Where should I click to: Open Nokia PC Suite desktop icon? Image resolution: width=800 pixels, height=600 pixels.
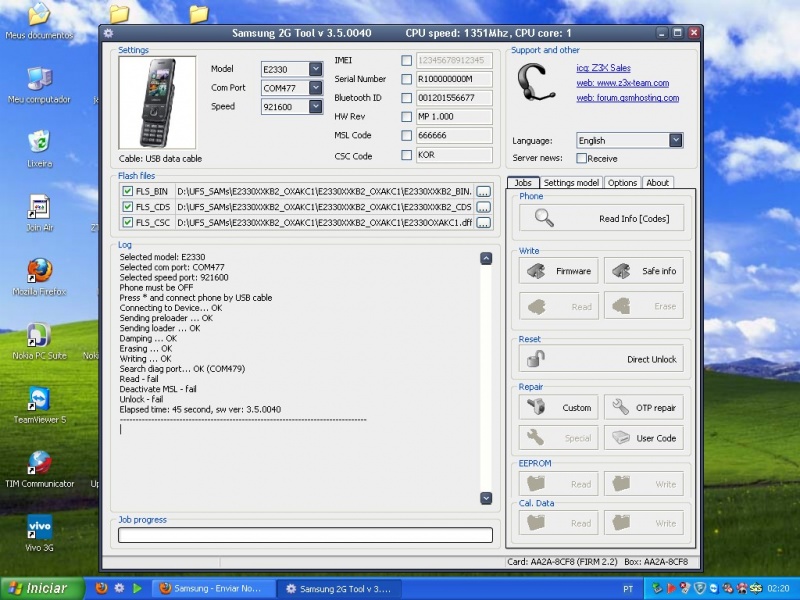click(x=39, y=341)
